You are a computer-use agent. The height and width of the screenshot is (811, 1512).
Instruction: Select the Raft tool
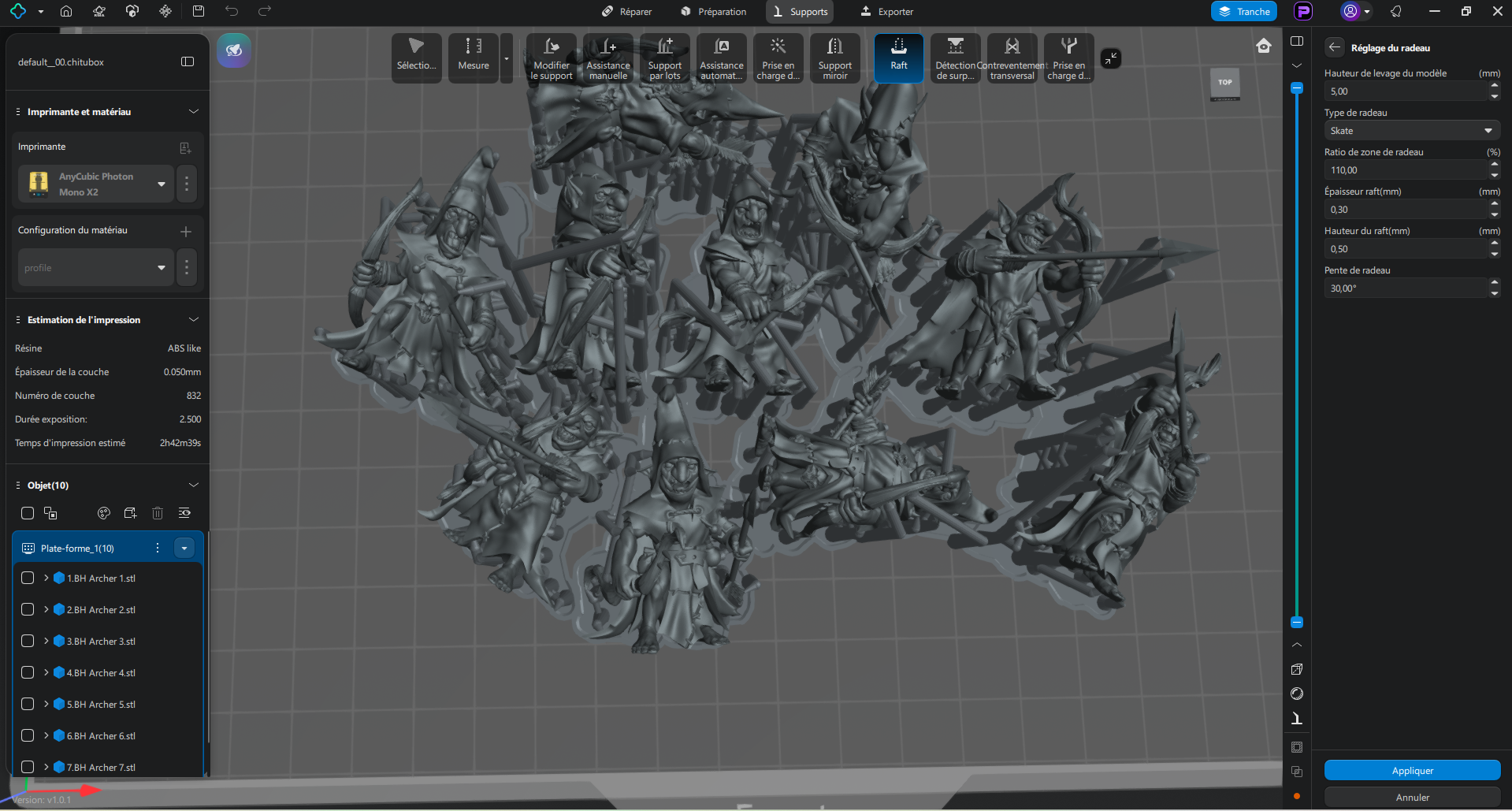click(x=898, y=57)
